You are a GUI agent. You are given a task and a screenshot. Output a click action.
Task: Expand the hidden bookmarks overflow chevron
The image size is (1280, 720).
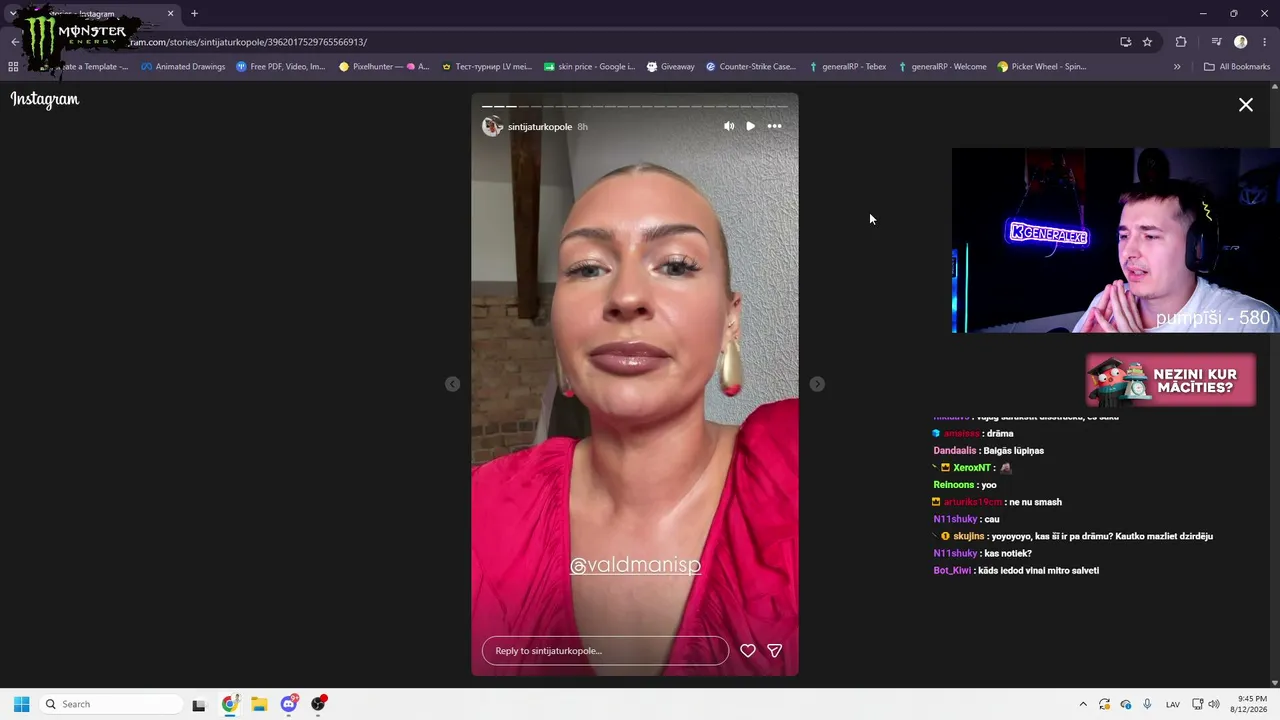pos(1177,67)
